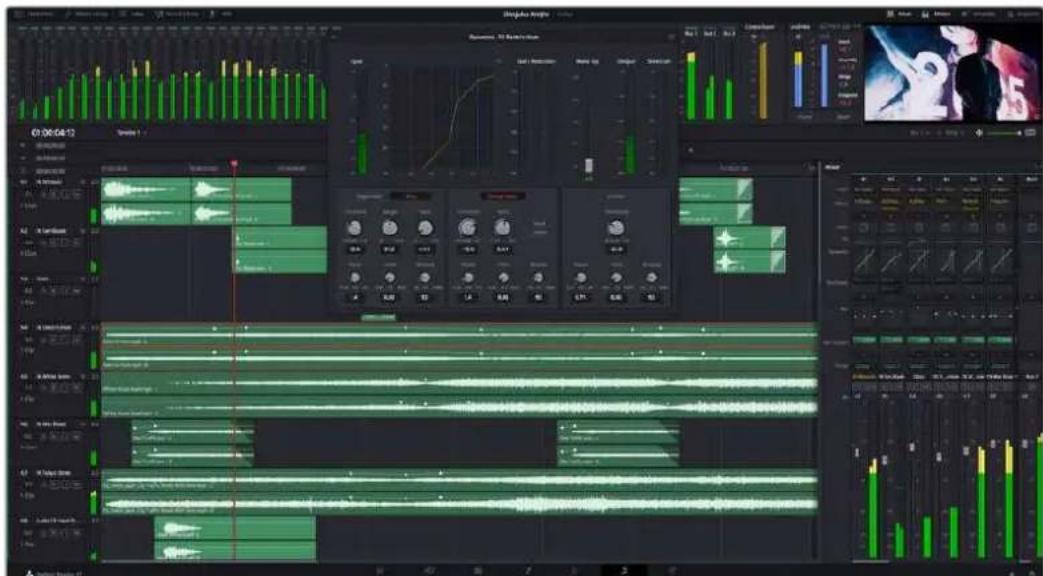The image size is (1043, 576).
Task: Select the audio clip on A2 track
Action: pyautogui.click(x=280, y=249)
